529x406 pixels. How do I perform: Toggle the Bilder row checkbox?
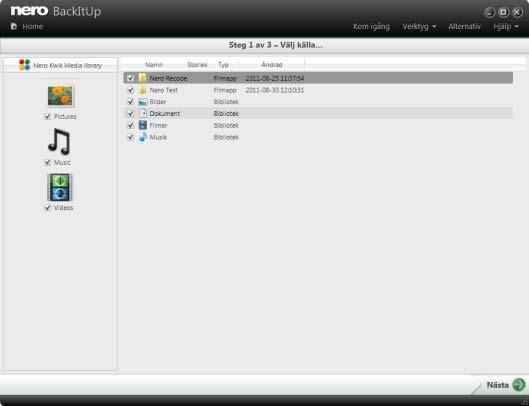(131, 102)
